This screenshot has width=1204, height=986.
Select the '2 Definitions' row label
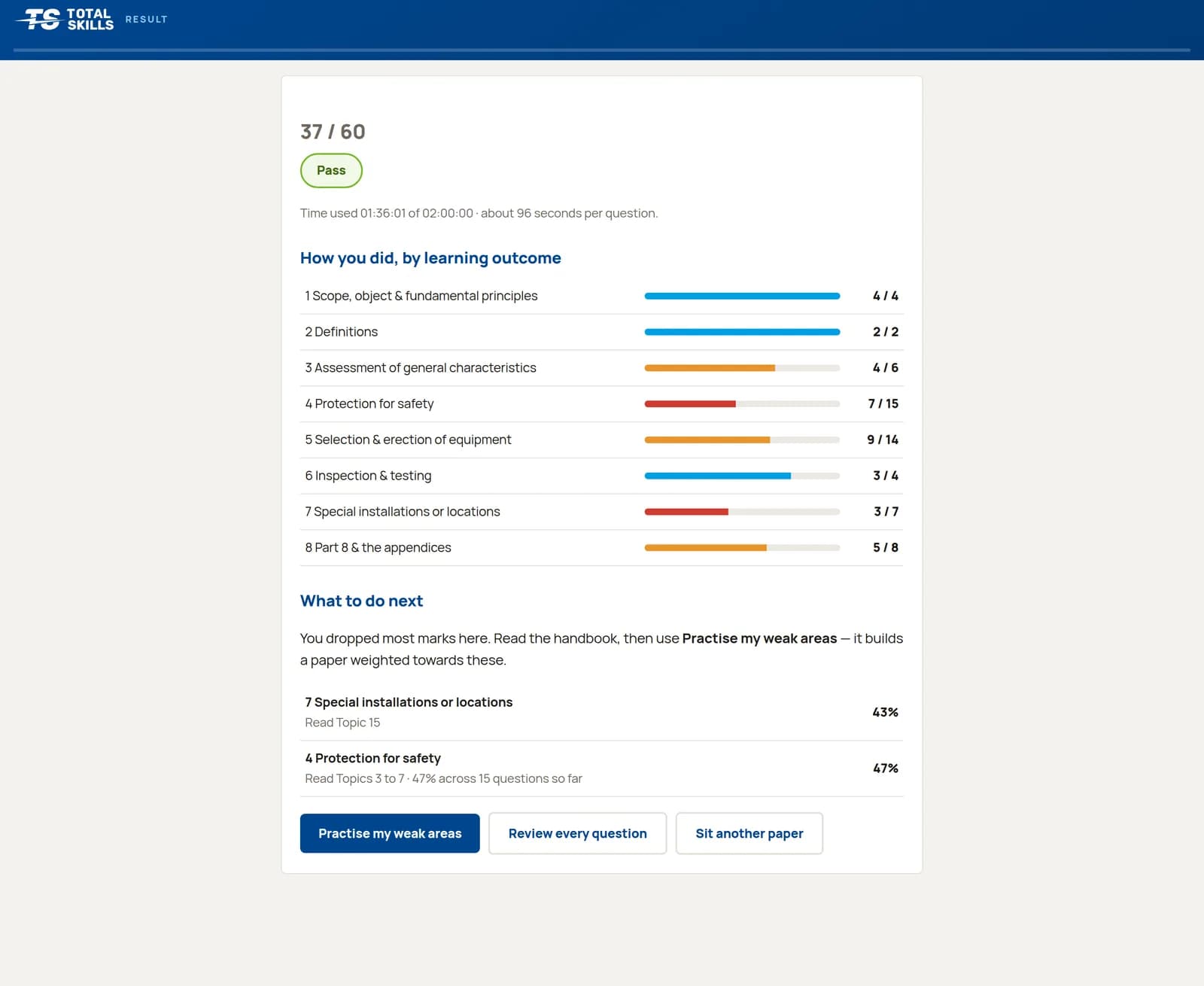(342, 332)
